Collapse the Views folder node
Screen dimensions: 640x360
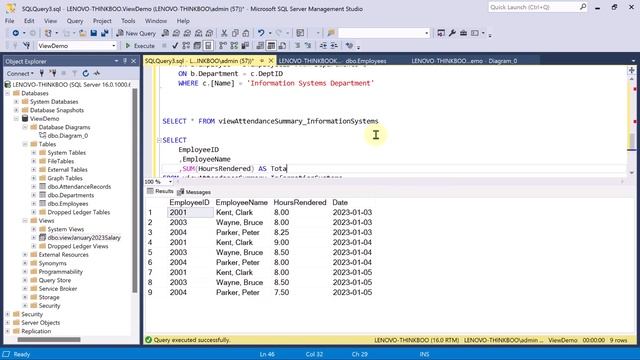click(x=25, y=220)
